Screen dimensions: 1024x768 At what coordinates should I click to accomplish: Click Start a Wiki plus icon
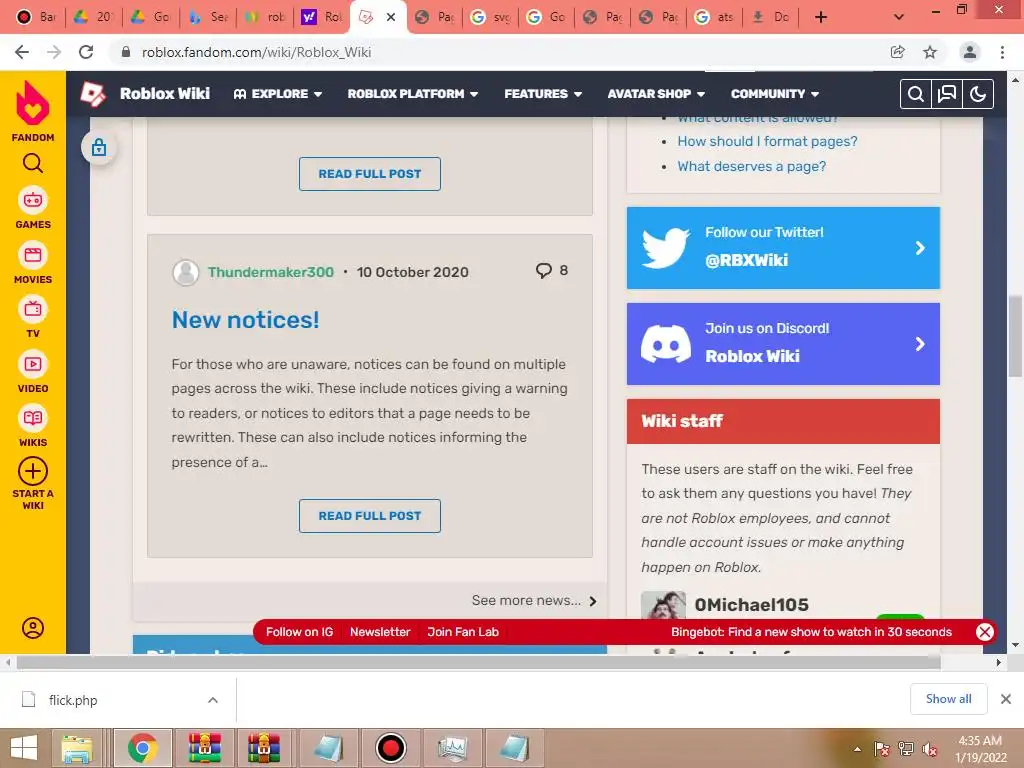33,471
